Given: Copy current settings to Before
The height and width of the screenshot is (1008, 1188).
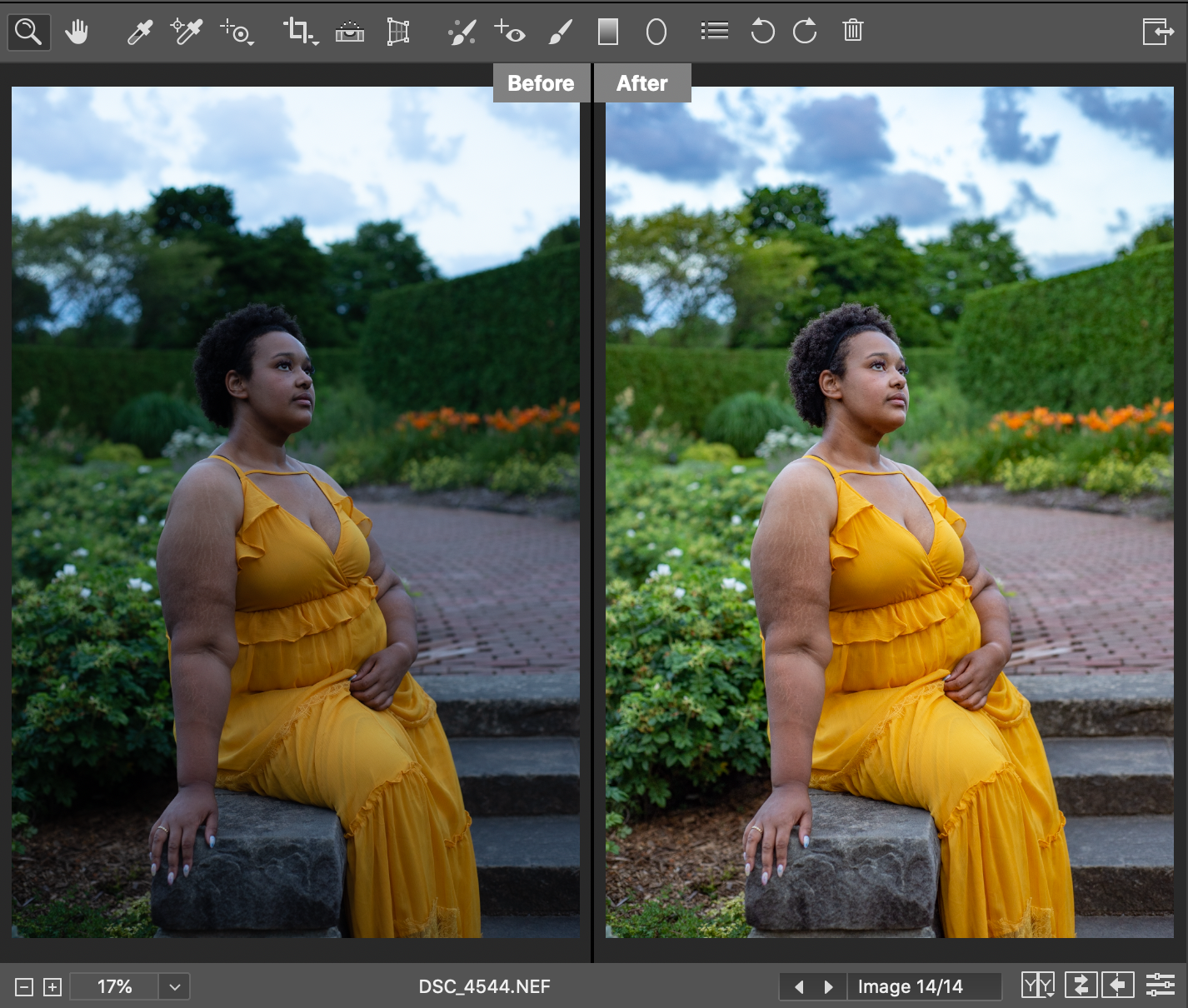Looking at the screenshot, I should click(1118, 986).
